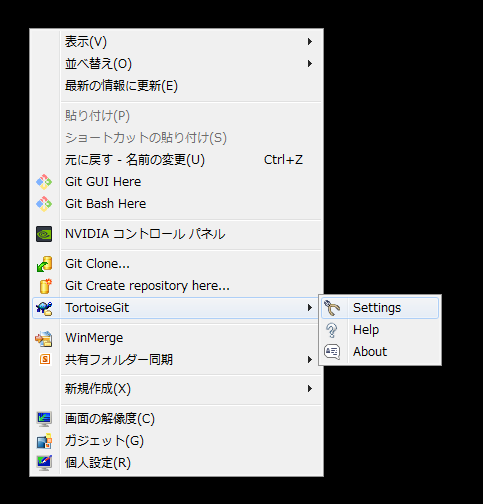Click the orange 共有フォルダー同期 icon
Screen dimensions: 483x504
[x=45, y=359]
